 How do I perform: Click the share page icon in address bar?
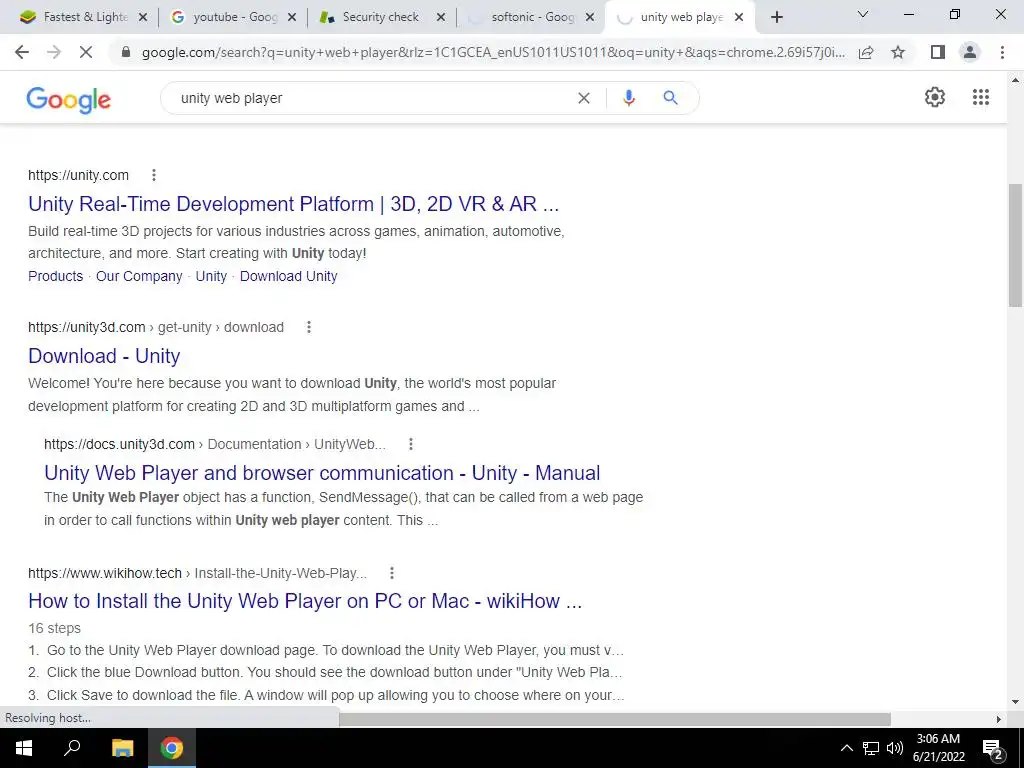point(866,52)
